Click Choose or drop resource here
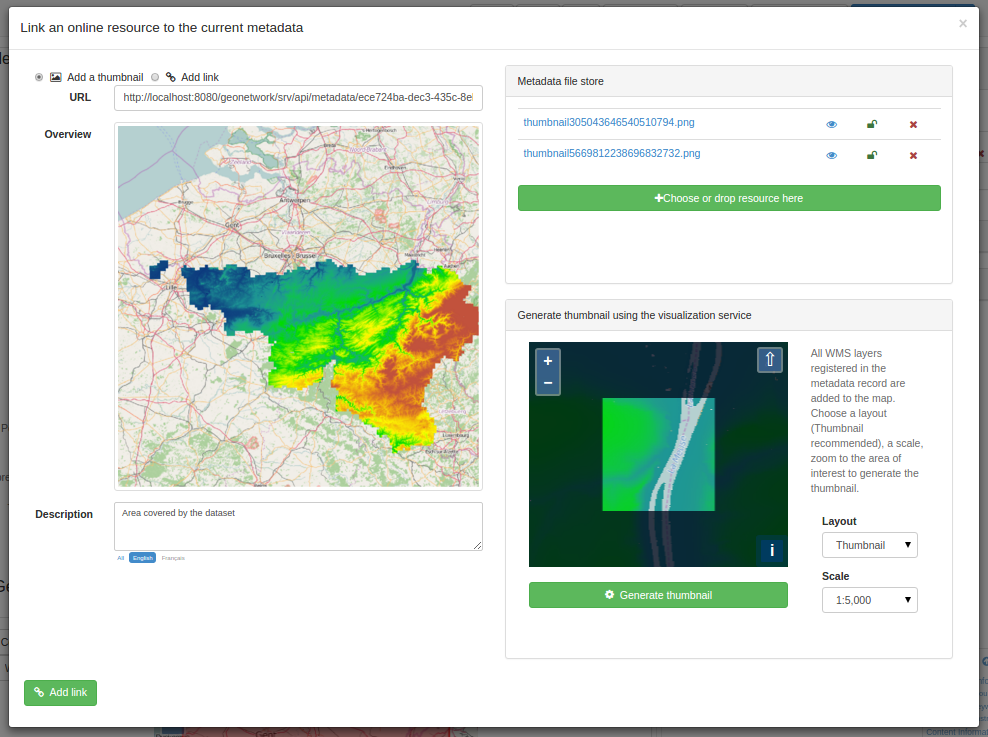 click(729, 198)
